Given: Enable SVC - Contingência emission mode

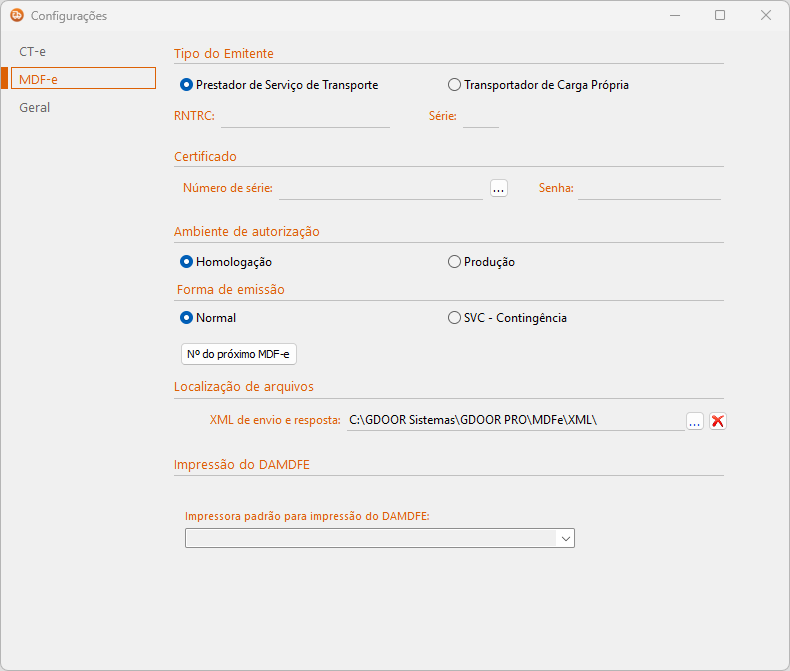Looking at the screenshot, I should point(454,318).
